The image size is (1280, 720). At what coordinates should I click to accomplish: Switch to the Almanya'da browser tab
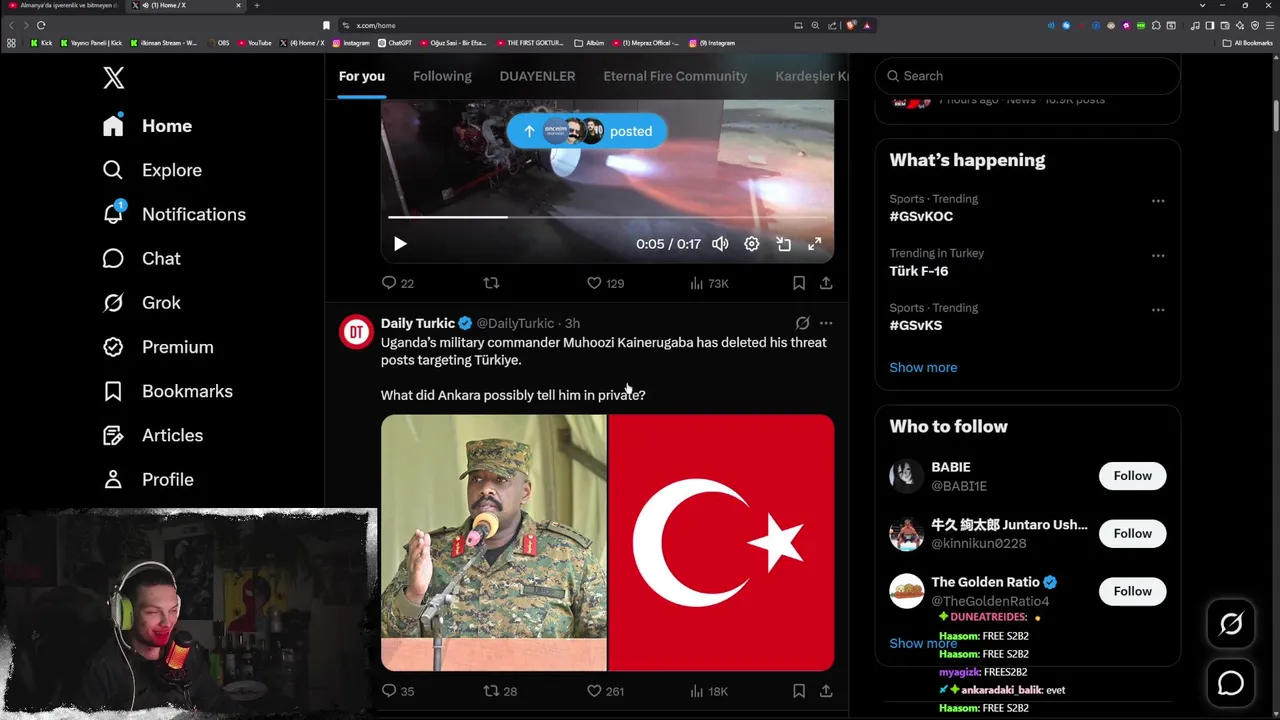point(63,6)
